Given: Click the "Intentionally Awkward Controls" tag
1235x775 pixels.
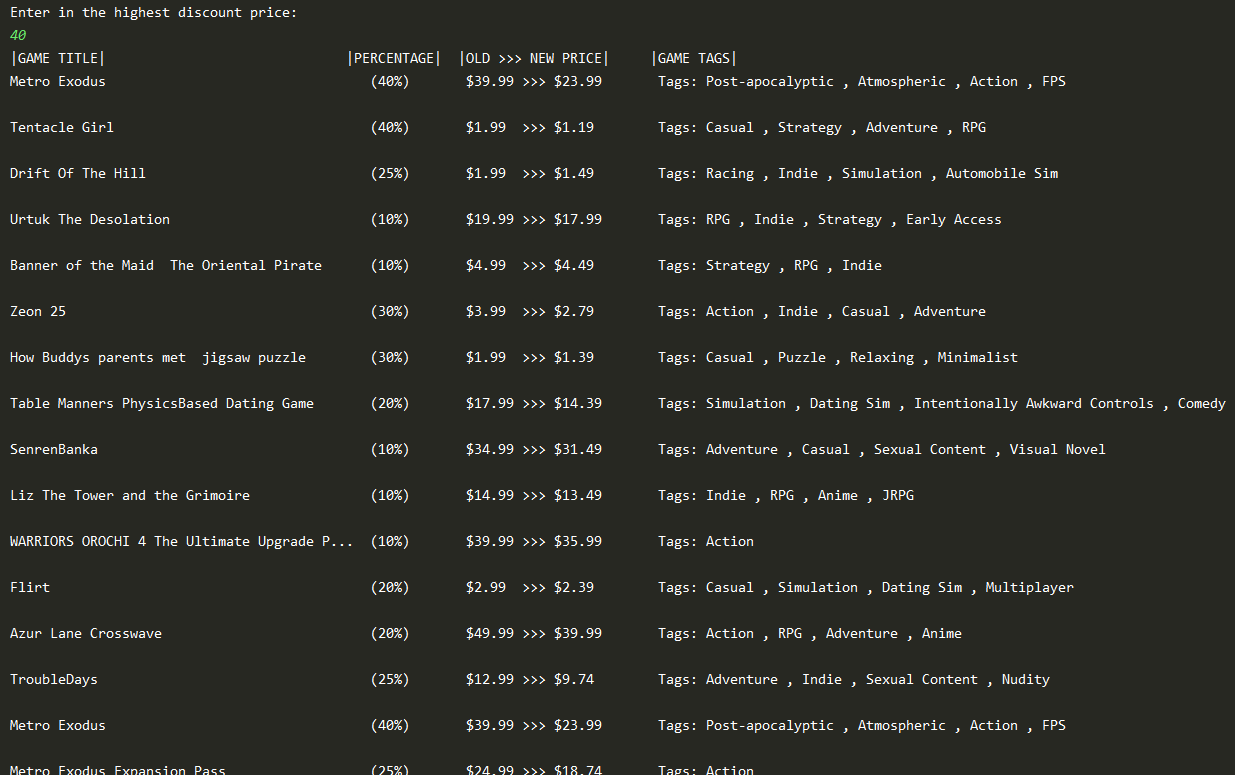Looking at the screenshot, I should 1034,403.
